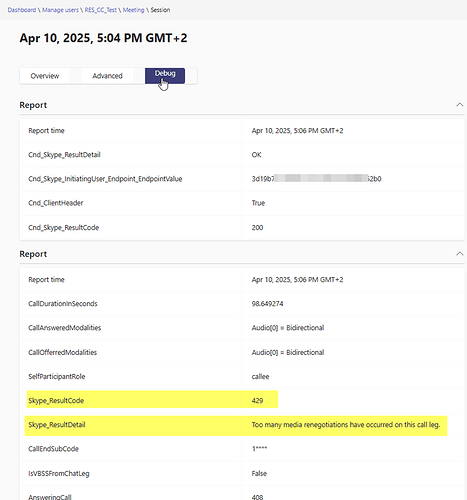
Task: Click the blurred EndpointValue entry
Action: click(x=316, y=179)
